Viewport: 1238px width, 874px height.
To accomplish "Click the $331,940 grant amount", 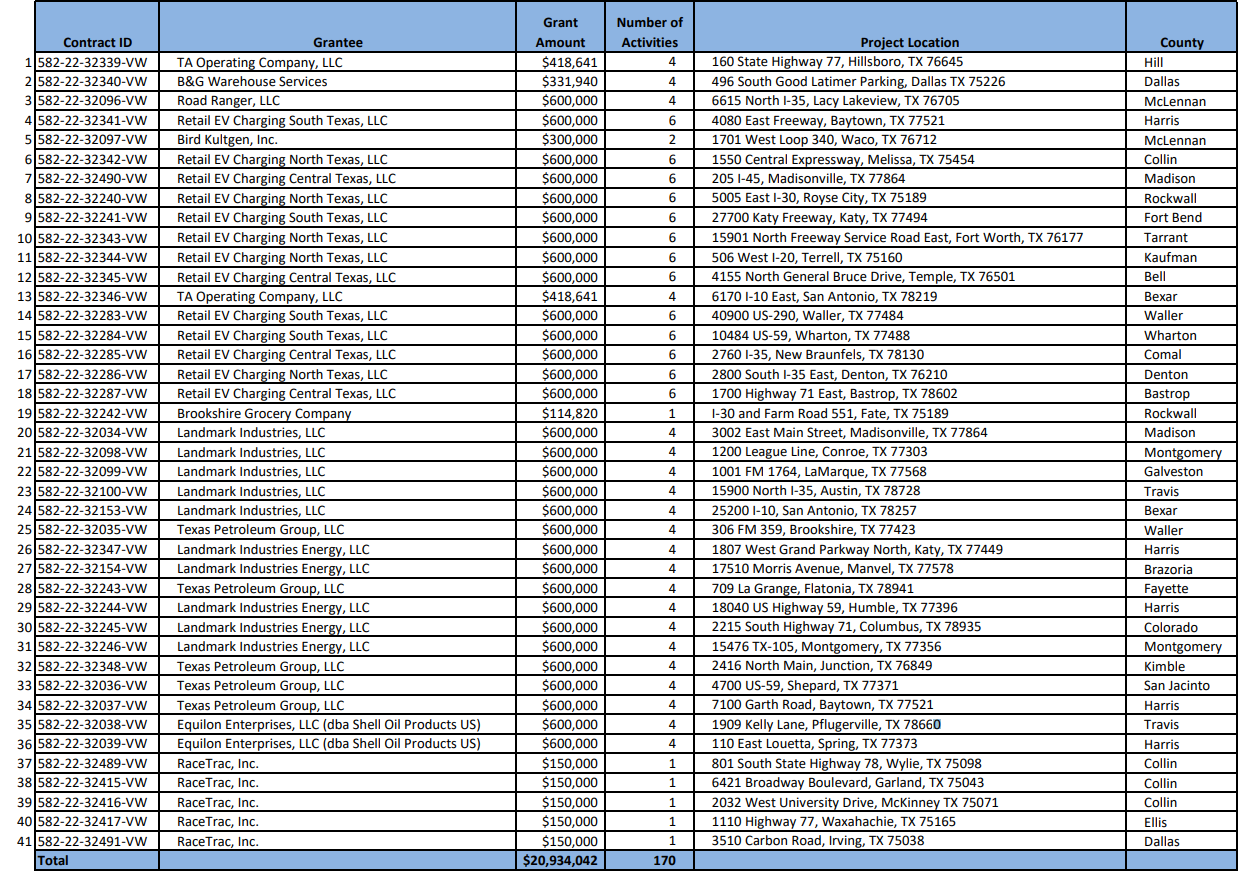I will pos(569,82).
